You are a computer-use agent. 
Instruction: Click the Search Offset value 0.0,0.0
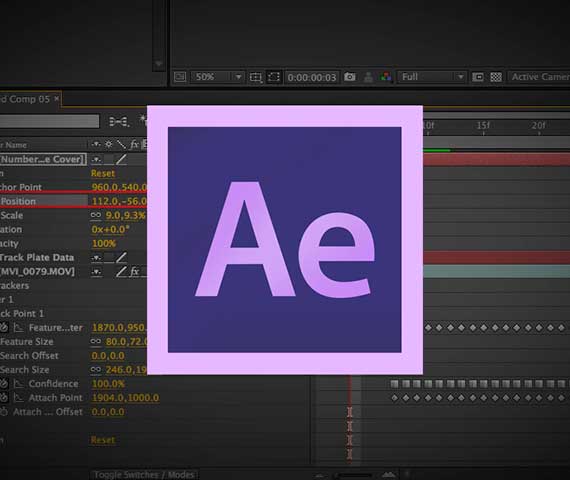[108, 356]
